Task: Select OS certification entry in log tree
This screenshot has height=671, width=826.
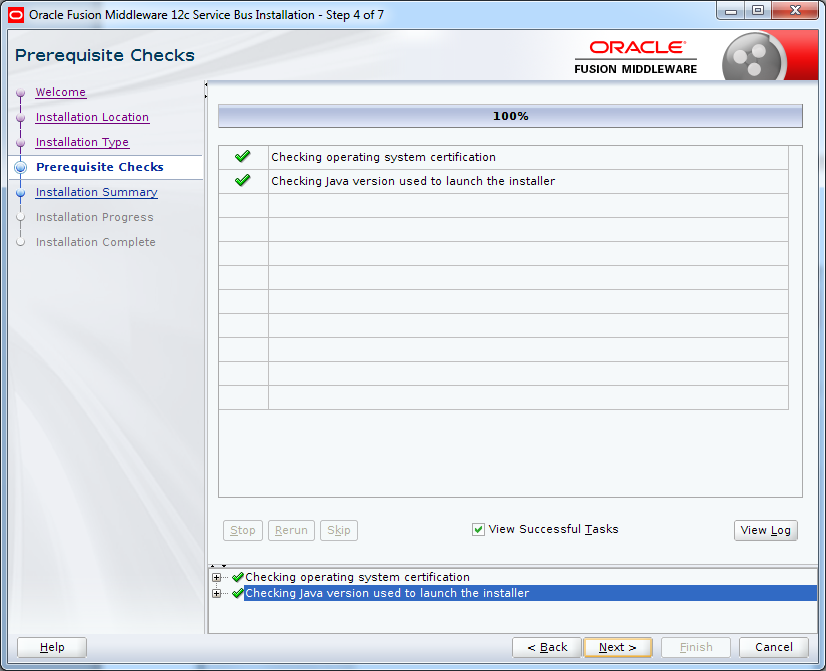Action: click(357, 577)
